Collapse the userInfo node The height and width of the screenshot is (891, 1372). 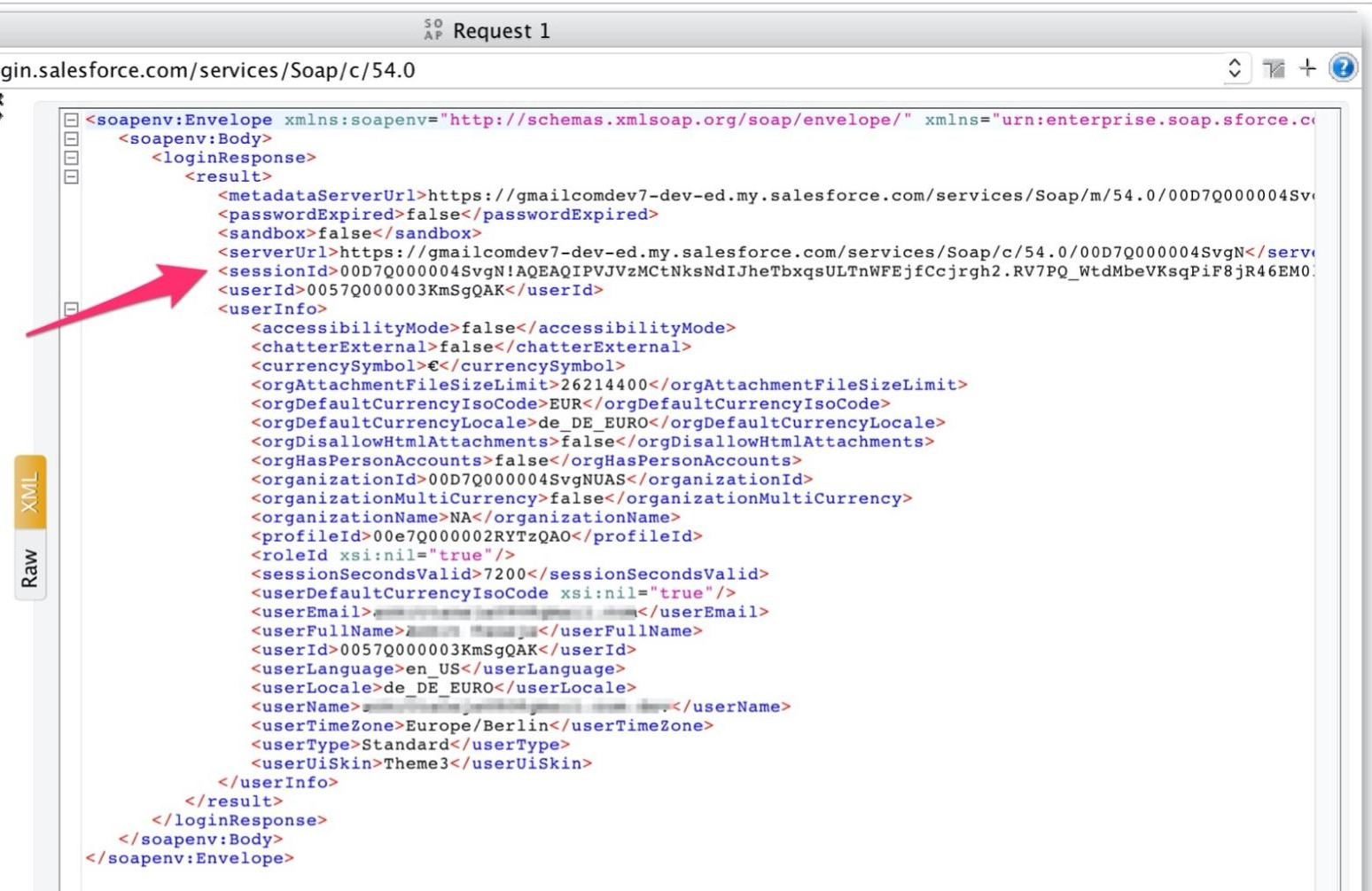point(72,309)
